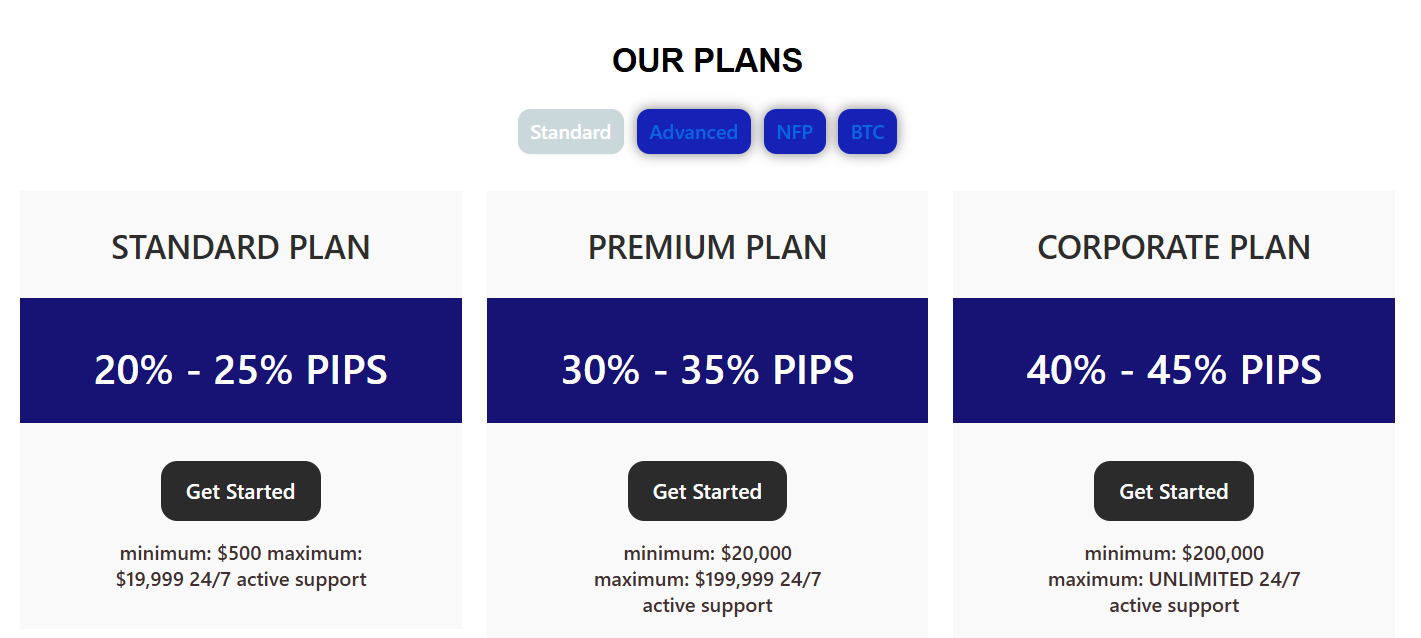The height and width of the screenshot is (638, 1421).
Task: Open the Advanced plans tab
Action: point(693,132)
